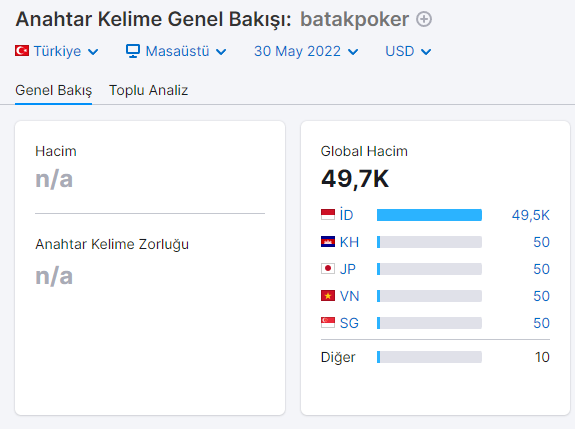This screenshot has height=429, width=575.
Task: Click the Turkey flag icon
Action: tap(22, 51)
